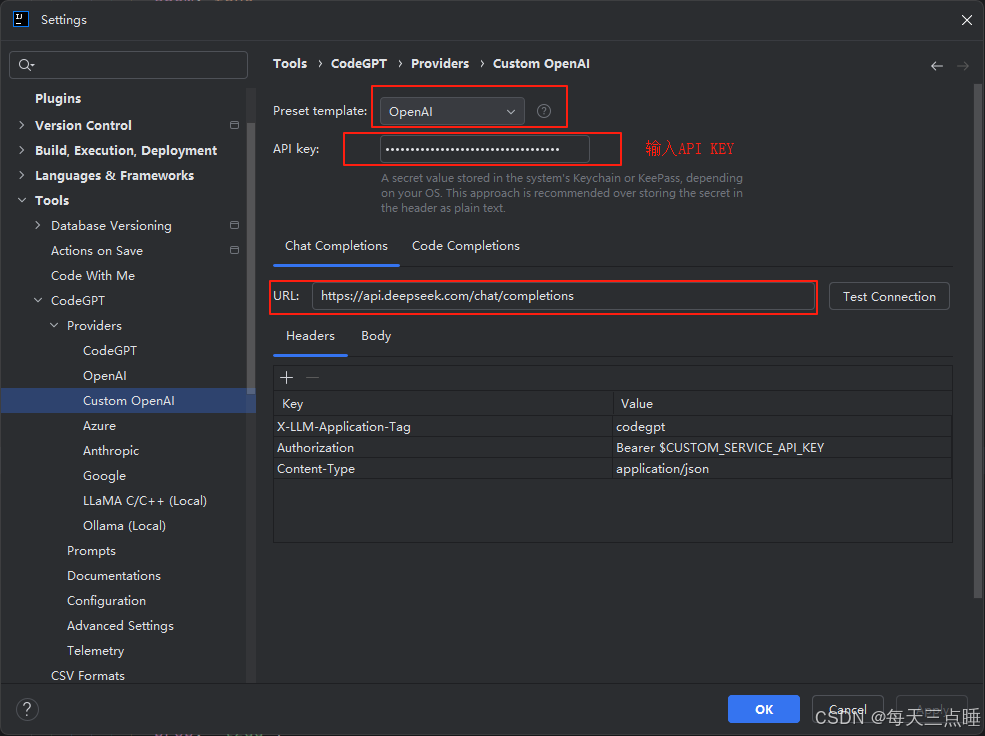Click the minus remove header icon
985x736 pixels.
312,377
